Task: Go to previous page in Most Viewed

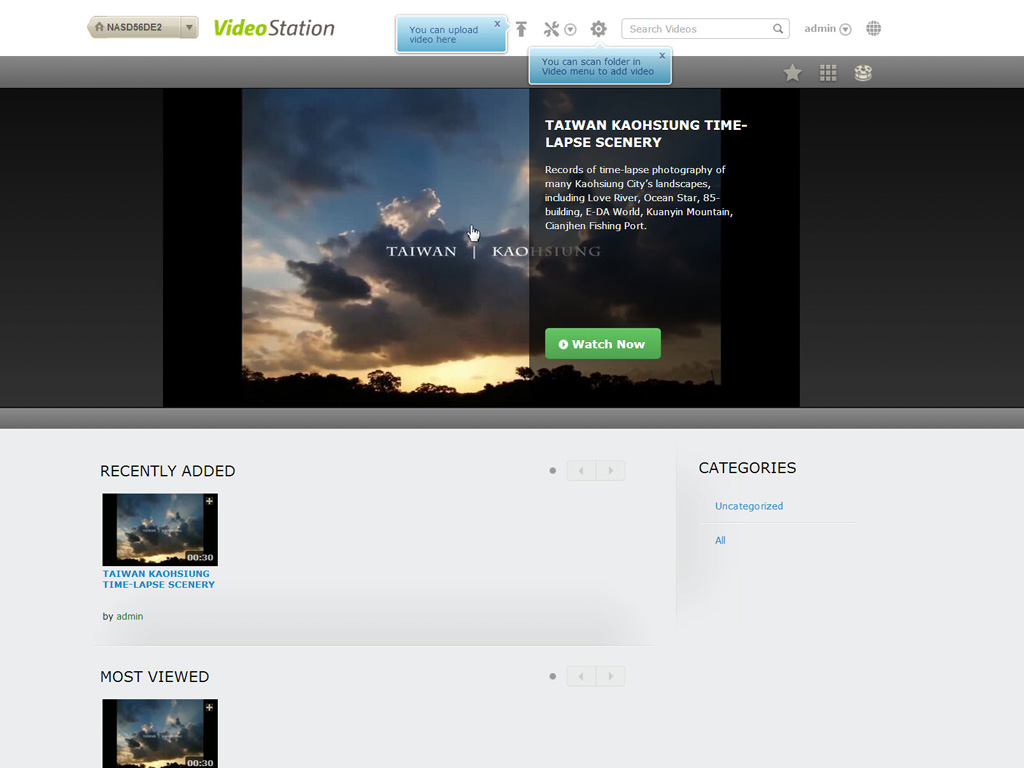Action: (x=581, y=676)
